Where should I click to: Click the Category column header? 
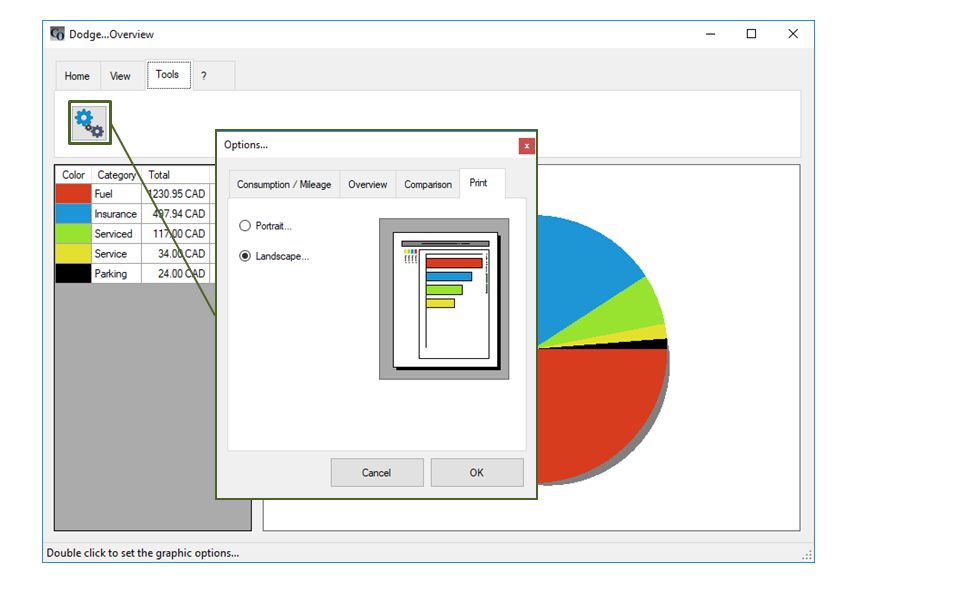click(116, 175)
